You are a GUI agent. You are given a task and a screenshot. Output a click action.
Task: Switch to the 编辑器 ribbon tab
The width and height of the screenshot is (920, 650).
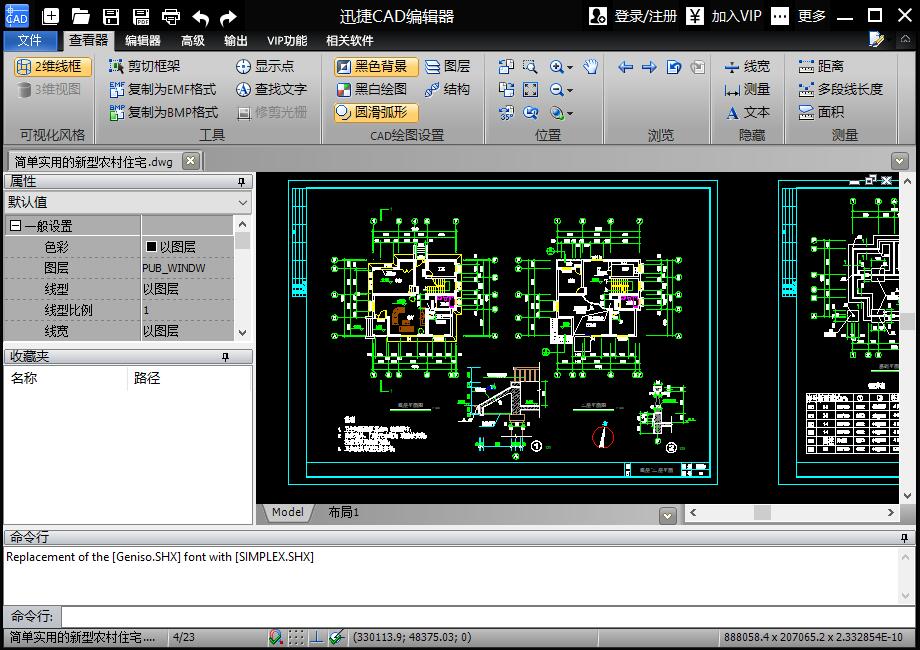[142, 40]
